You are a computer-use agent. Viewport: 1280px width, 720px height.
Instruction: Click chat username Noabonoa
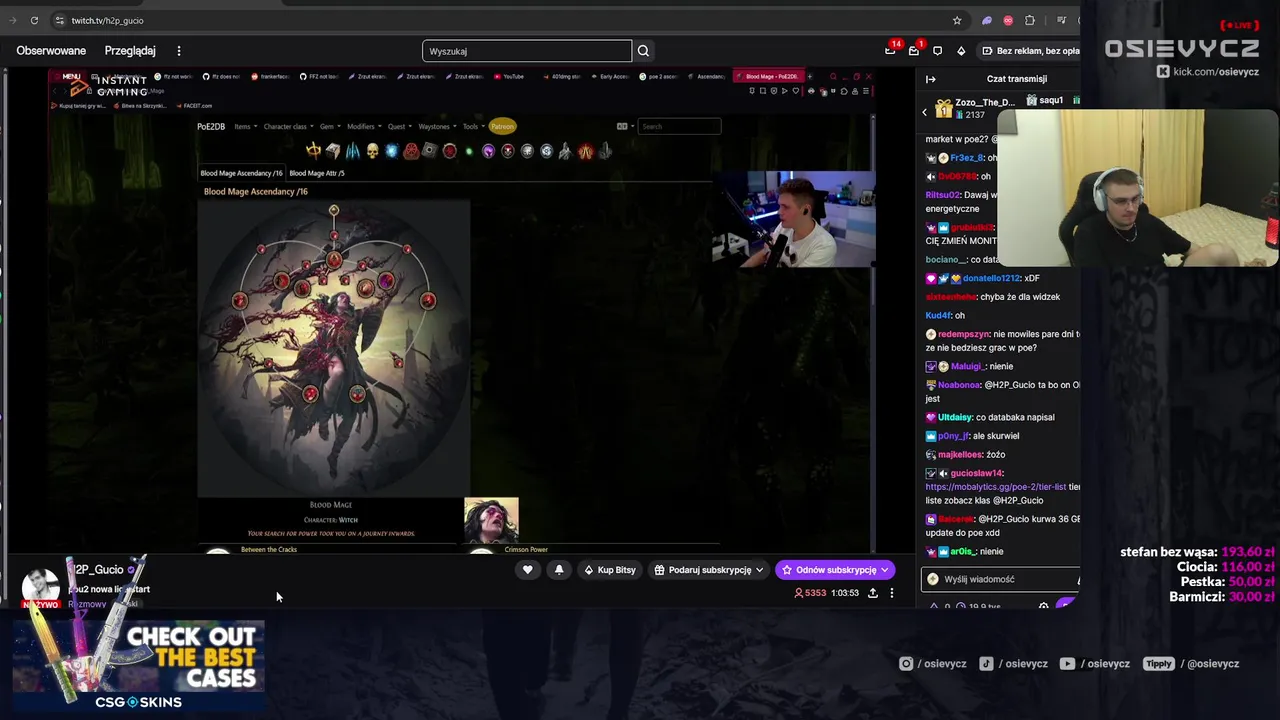(959, 385)
